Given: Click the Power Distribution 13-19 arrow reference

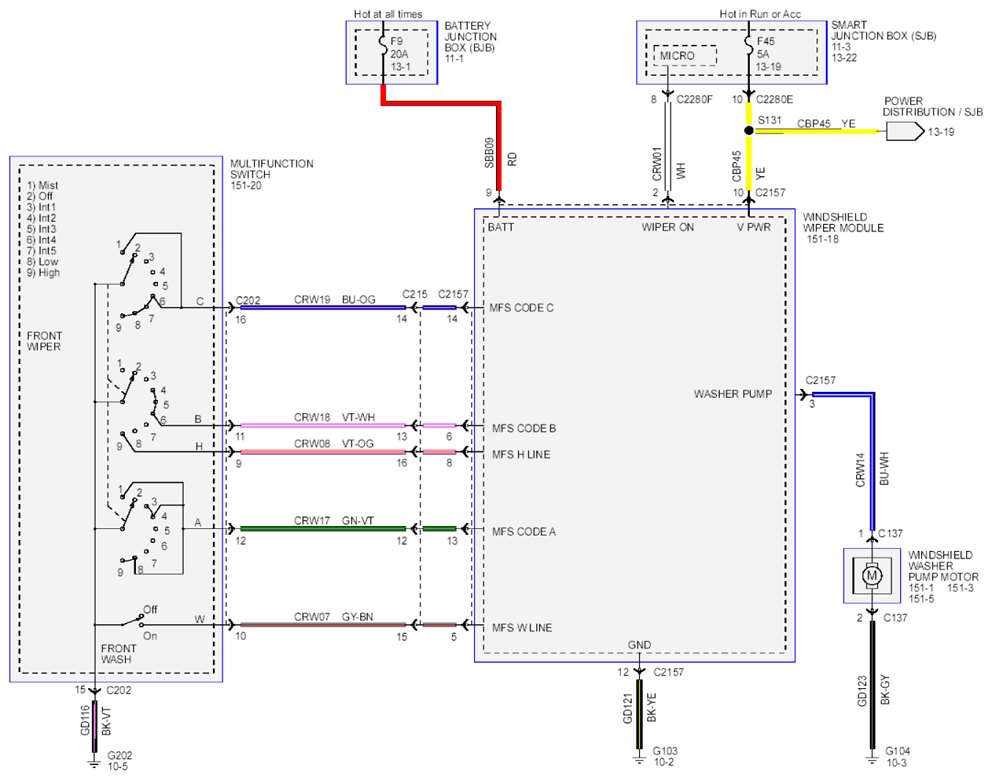Looking at the screenshot, I should [905, 131].
